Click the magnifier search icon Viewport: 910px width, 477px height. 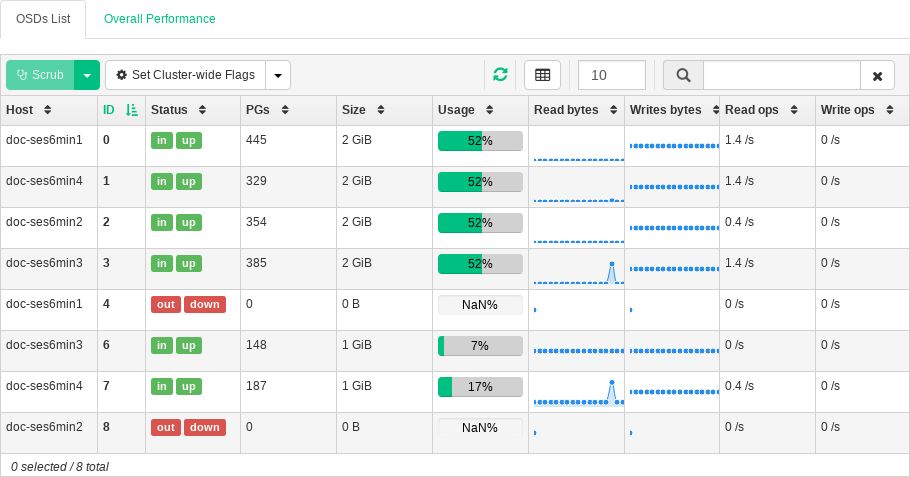(x=683, y=75)
